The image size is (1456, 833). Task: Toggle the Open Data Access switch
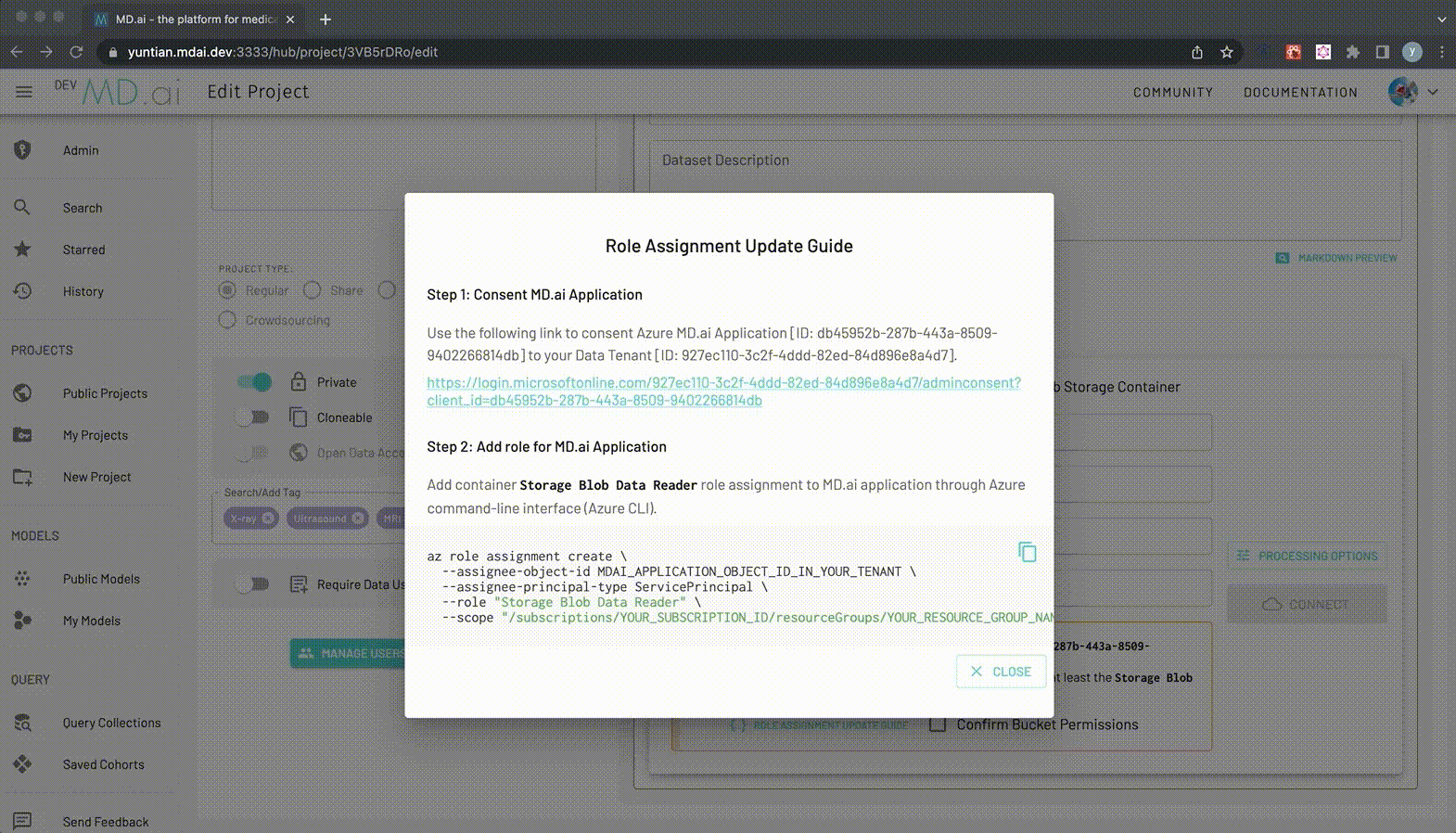tap(253, 453)
